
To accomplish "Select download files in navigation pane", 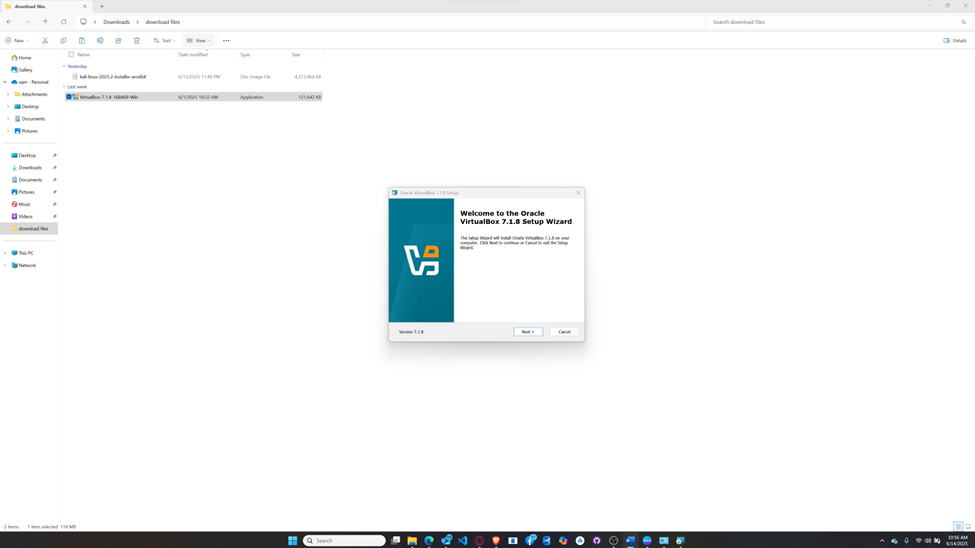I will [29, 228].
